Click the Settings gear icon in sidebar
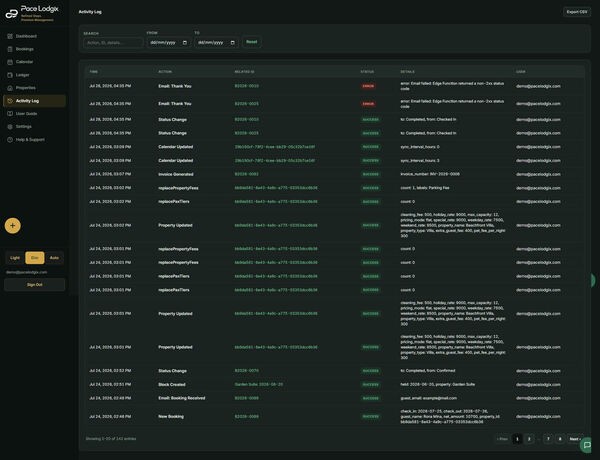600x460 pixels. point(10,127)
